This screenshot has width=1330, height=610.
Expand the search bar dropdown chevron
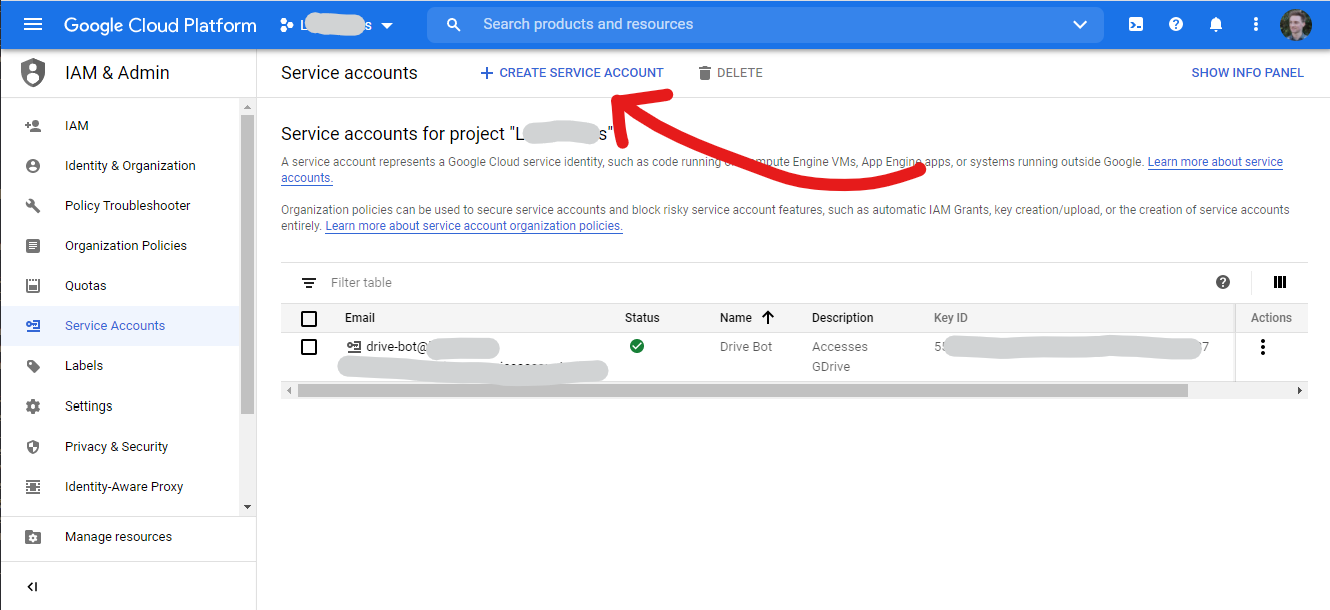tap(1080, 25)
